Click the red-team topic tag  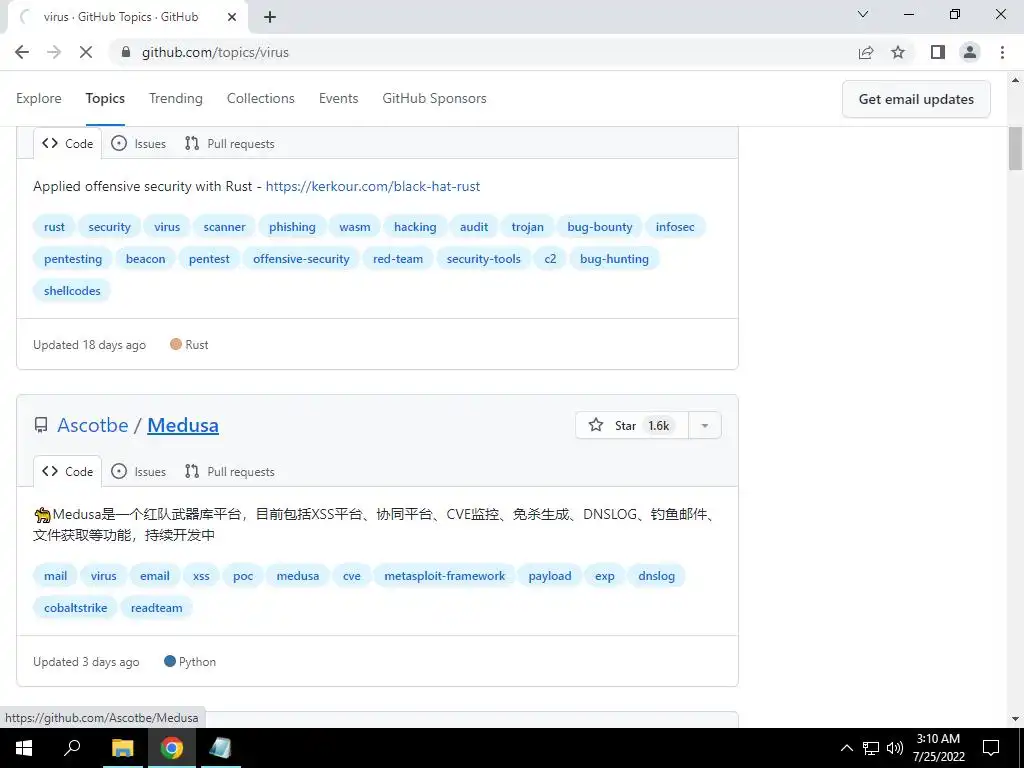[x=398, y=259]
